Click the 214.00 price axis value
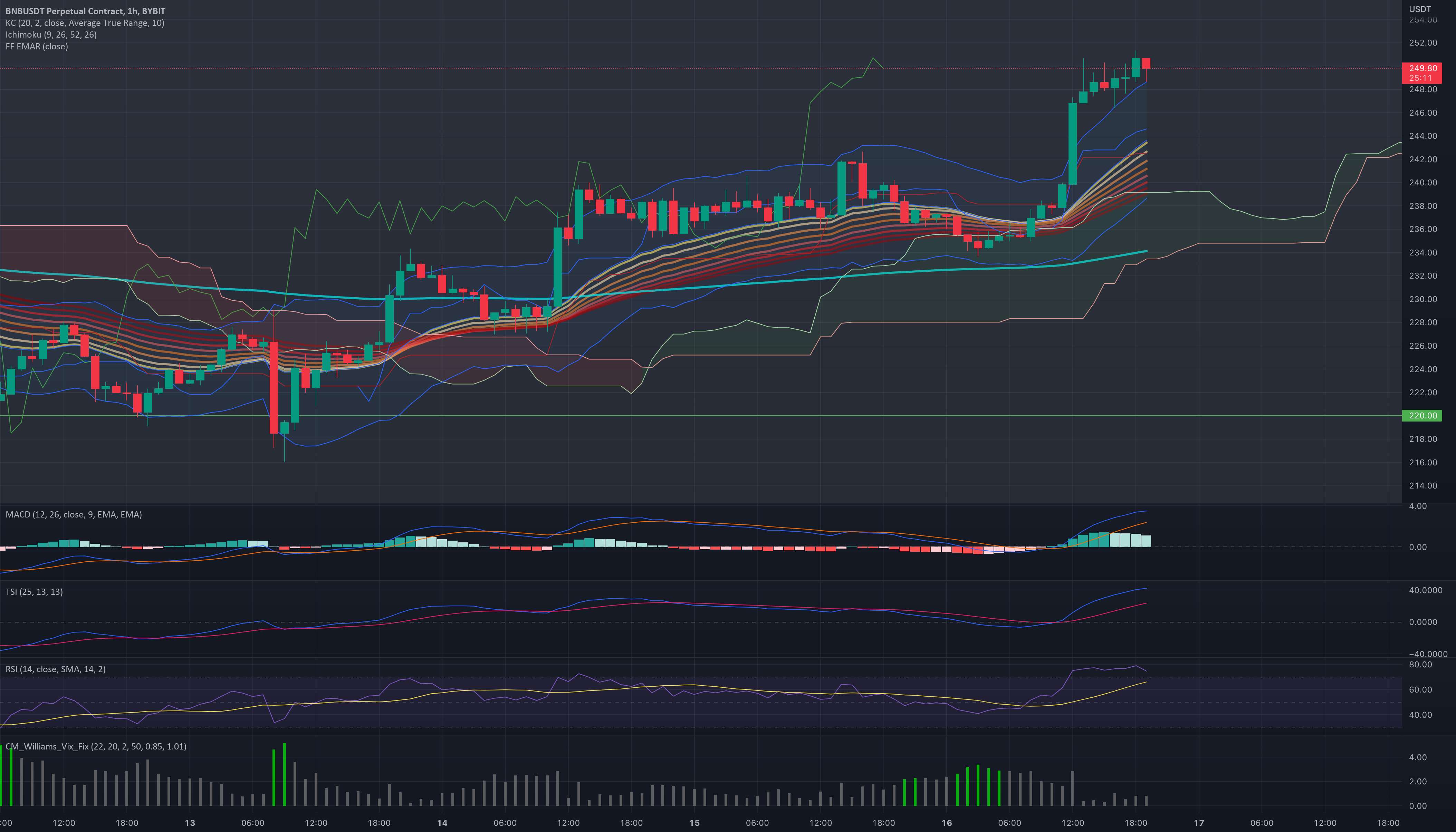The image size is (1456, 832). [1423, 486]
